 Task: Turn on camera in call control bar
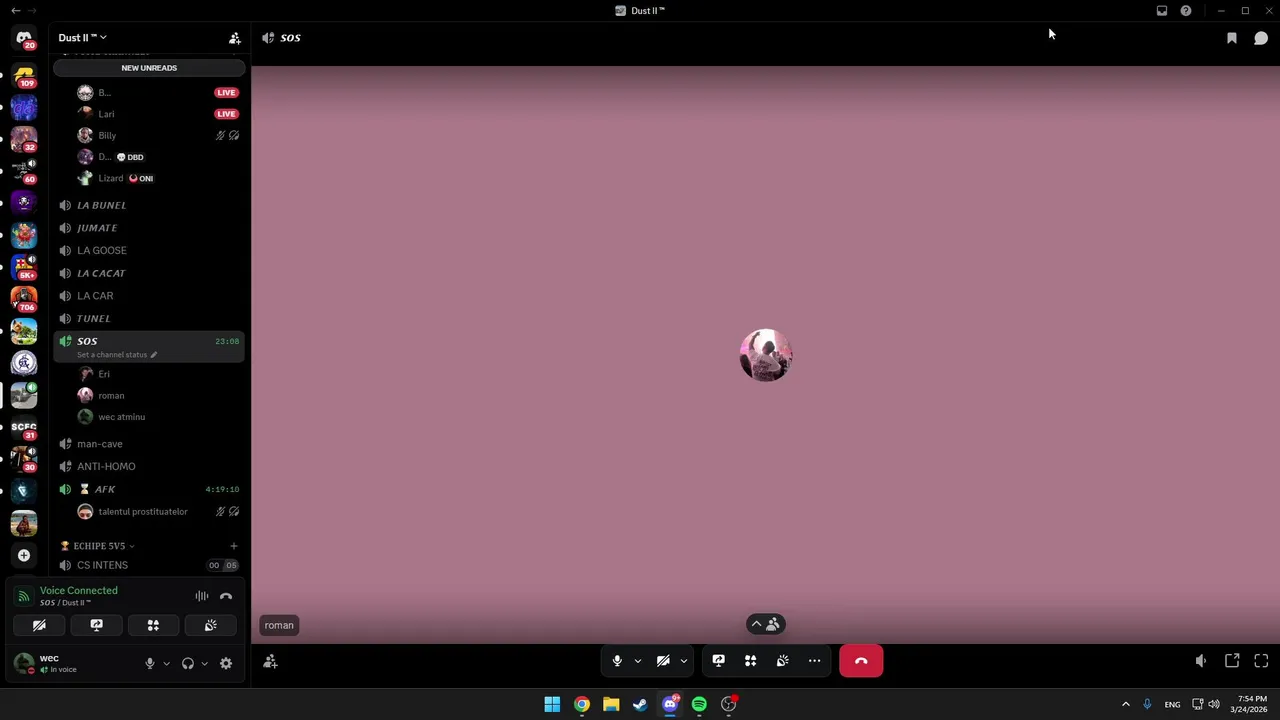[663, 661]
